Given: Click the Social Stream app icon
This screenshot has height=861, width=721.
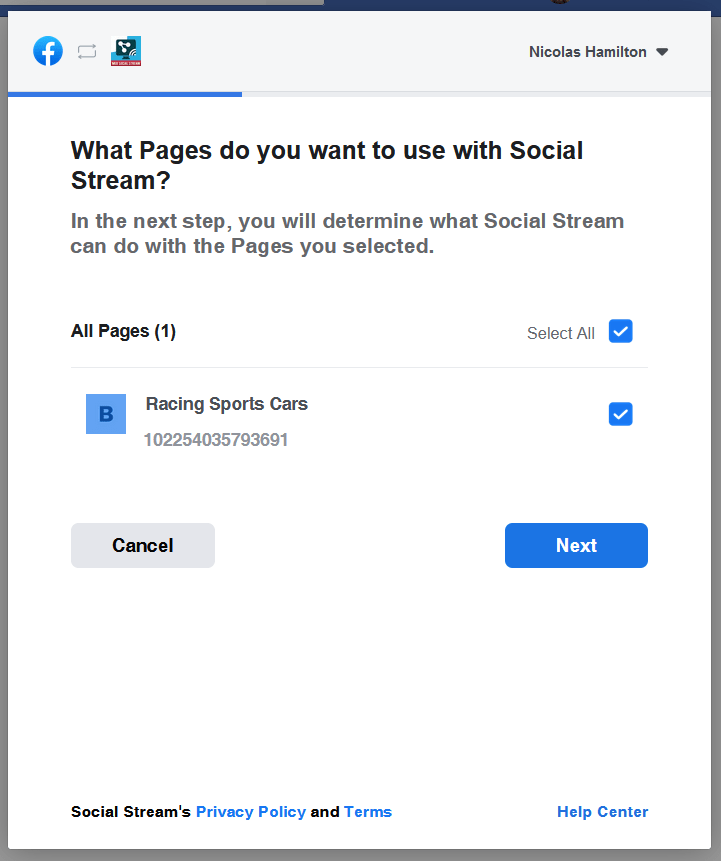Looking at the screenshot, I should (126, 51).
